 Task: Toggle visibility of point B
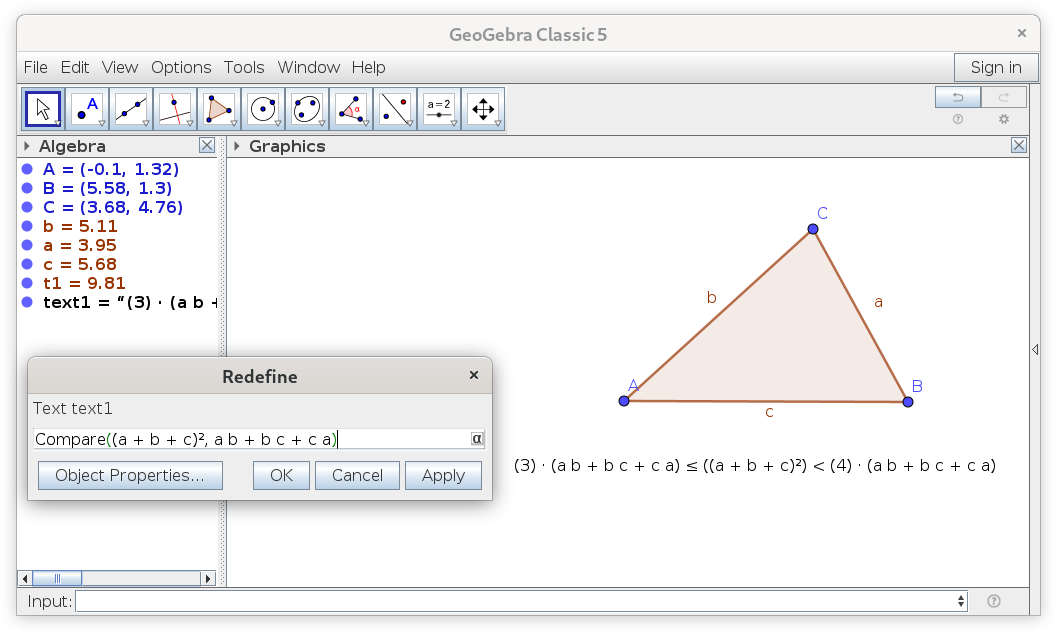[27, 188]
